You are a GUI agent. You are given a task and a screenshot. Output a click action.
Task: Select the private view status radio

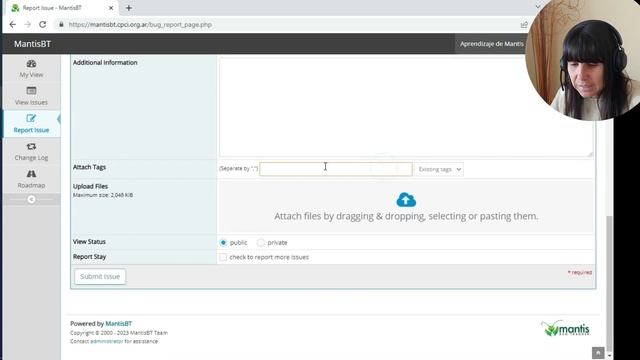pyautogui.click(x=260, y=242)
